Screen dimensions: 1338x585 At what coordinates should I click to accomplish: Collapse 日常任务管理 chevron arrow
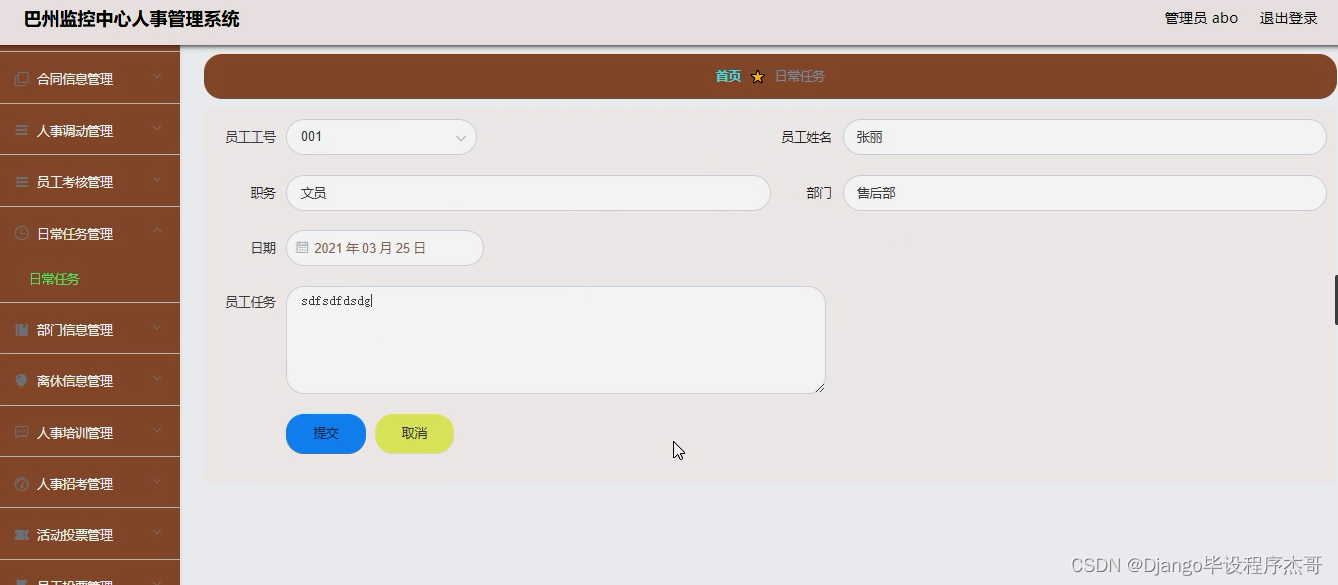[x=157, y=231]
